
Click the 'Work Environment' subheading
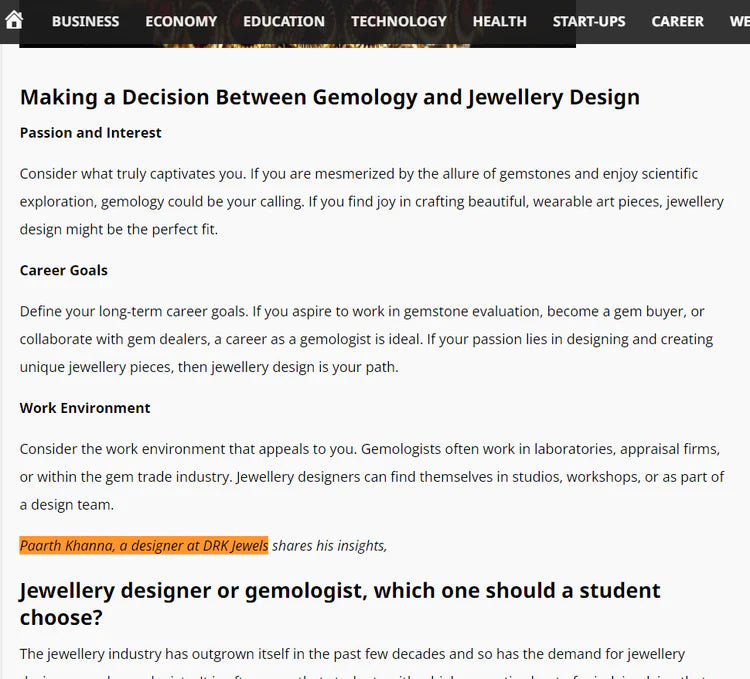(x=85, y=408)
